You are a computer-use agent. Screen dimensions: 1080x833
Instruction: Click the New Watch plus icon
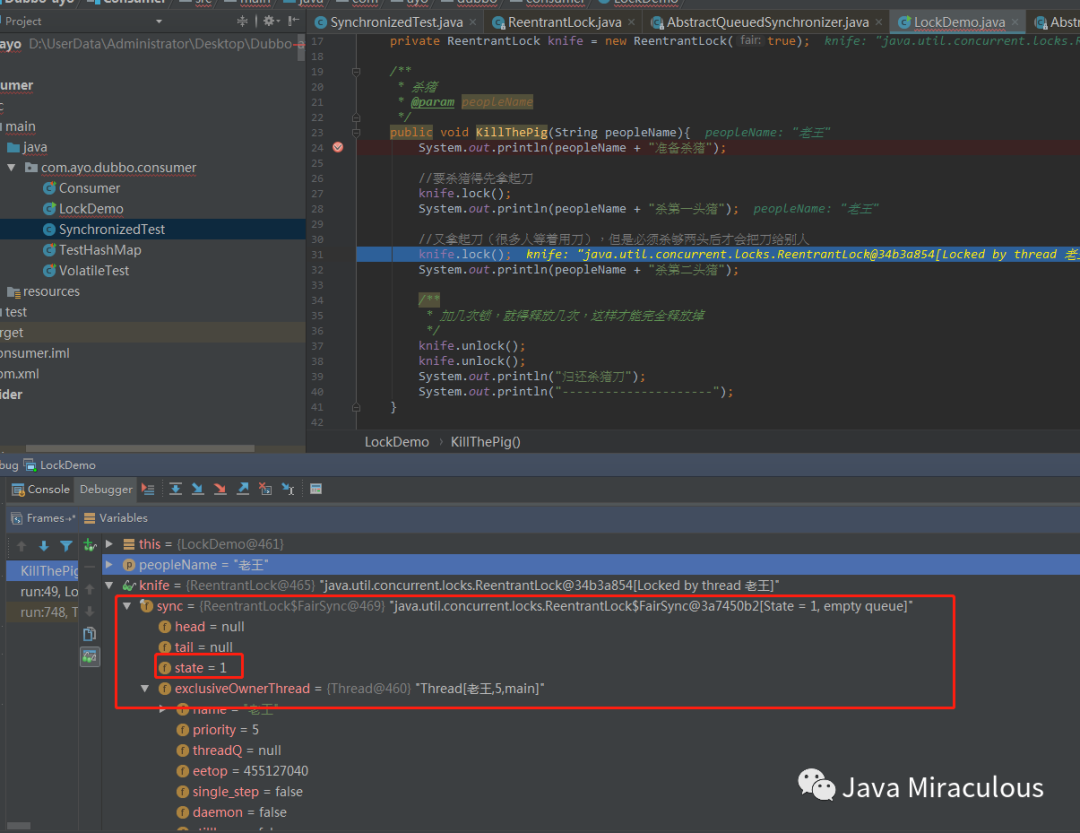coord(90,545)
